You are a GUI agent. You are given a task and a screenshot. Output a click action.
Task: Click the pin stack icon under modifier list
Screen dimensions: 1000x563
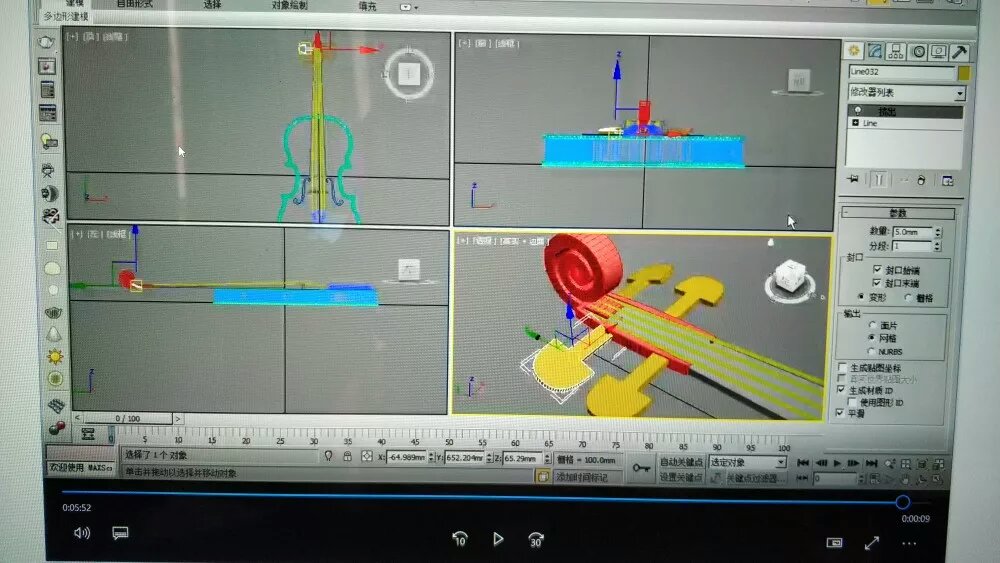pyautogui.click(x=853, y=180)
